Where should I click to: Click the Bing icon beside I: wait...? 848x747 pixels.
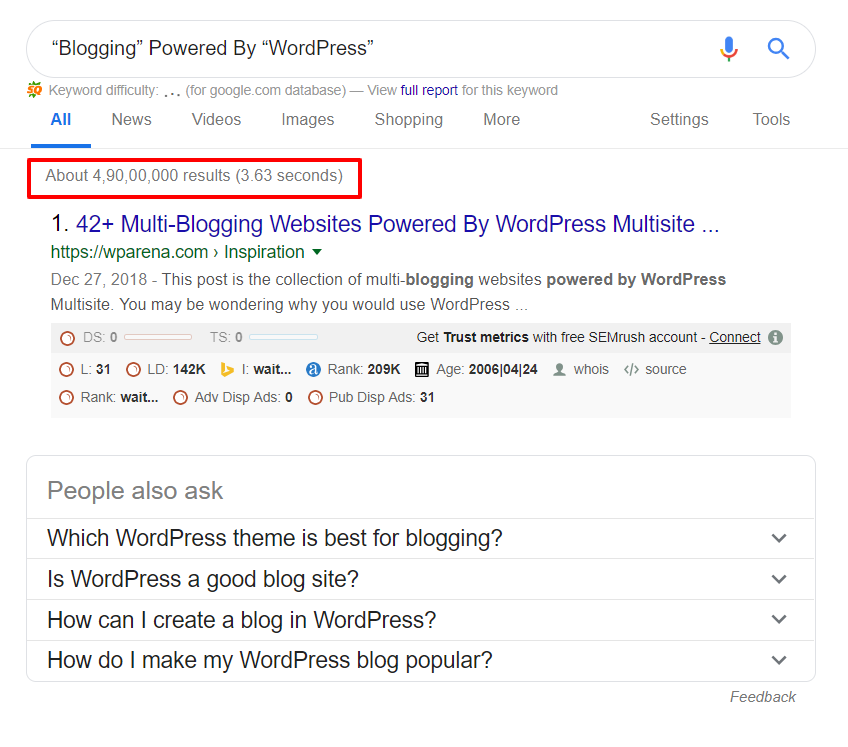click(227, 369)
